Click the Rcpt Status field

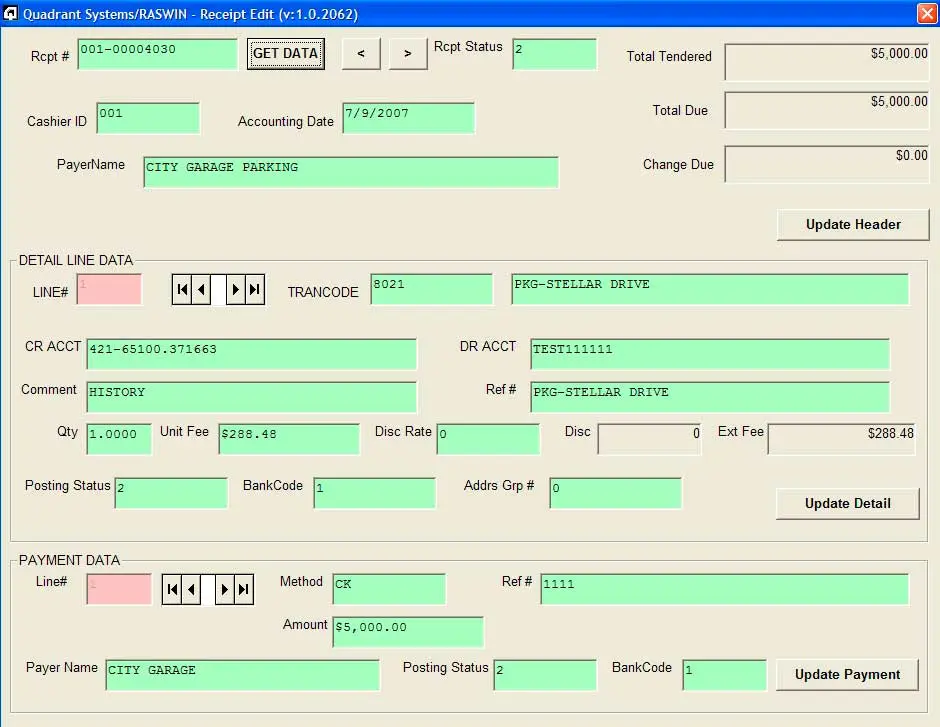click(x=555, y=54)
